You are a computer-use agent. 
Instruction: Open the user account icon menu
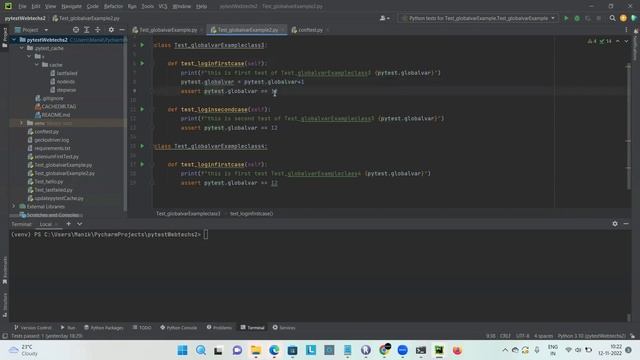(x=384, y=18)
